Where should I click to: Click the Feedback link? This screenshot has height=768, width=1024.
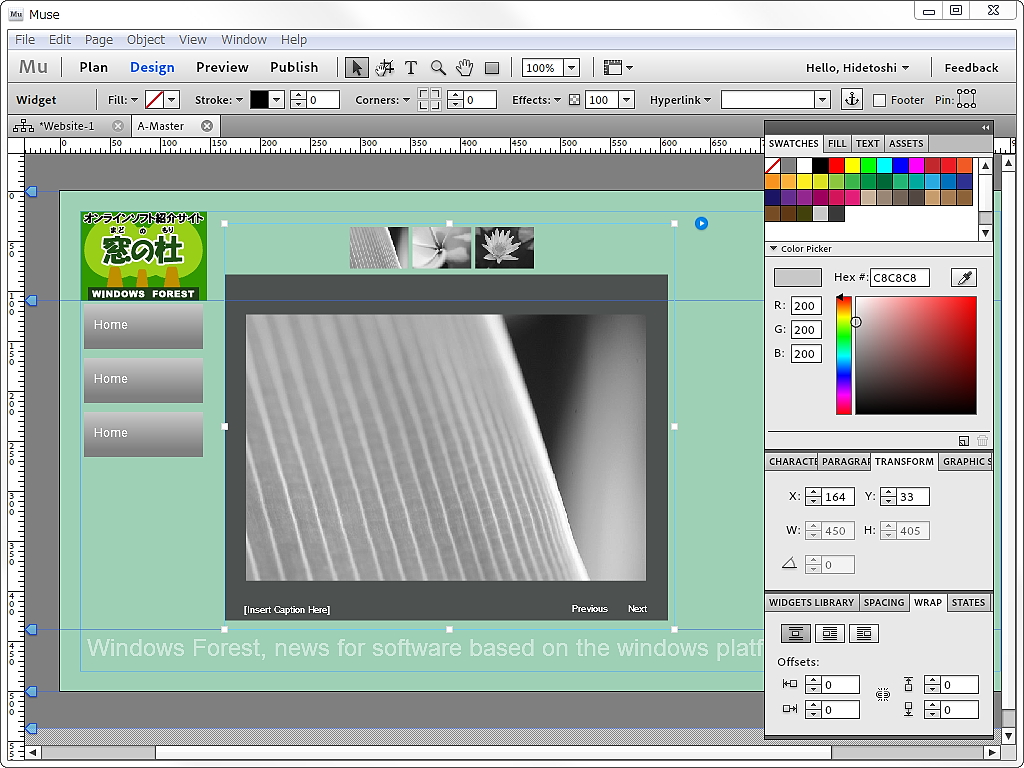pos(971,67)
